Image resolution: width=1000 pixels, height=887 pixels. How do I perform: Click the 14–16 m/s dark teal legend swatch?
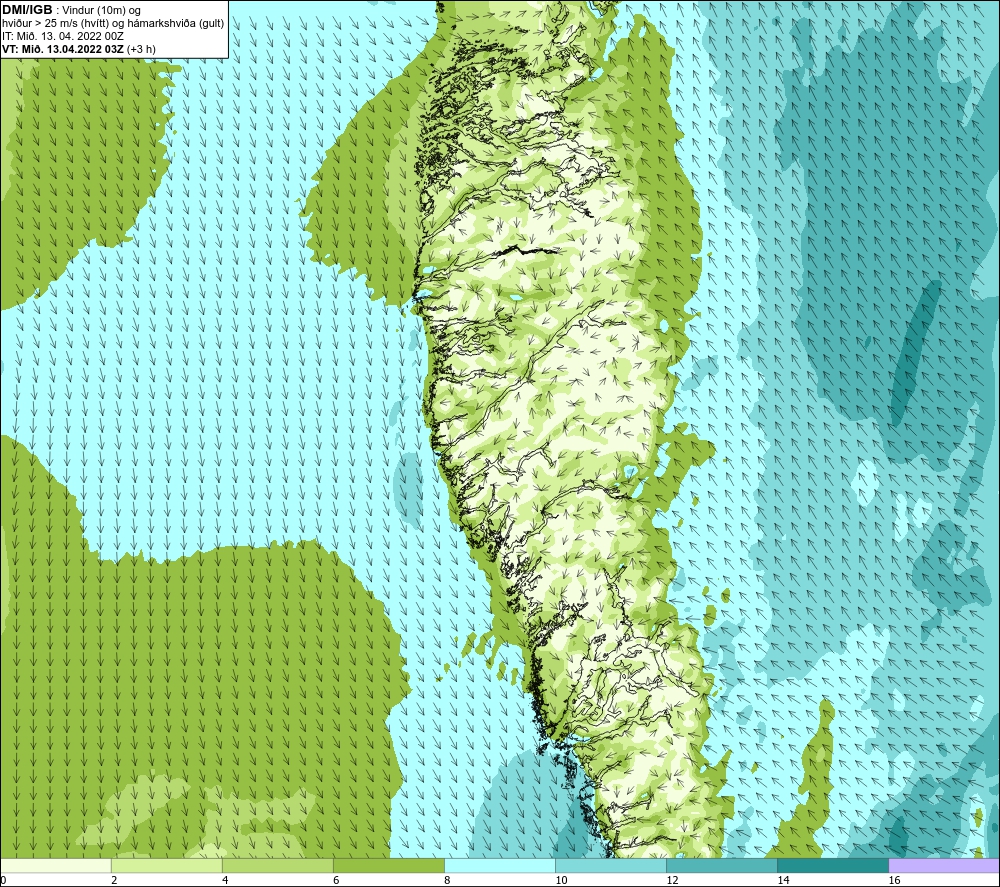click(x=832, y=865)
